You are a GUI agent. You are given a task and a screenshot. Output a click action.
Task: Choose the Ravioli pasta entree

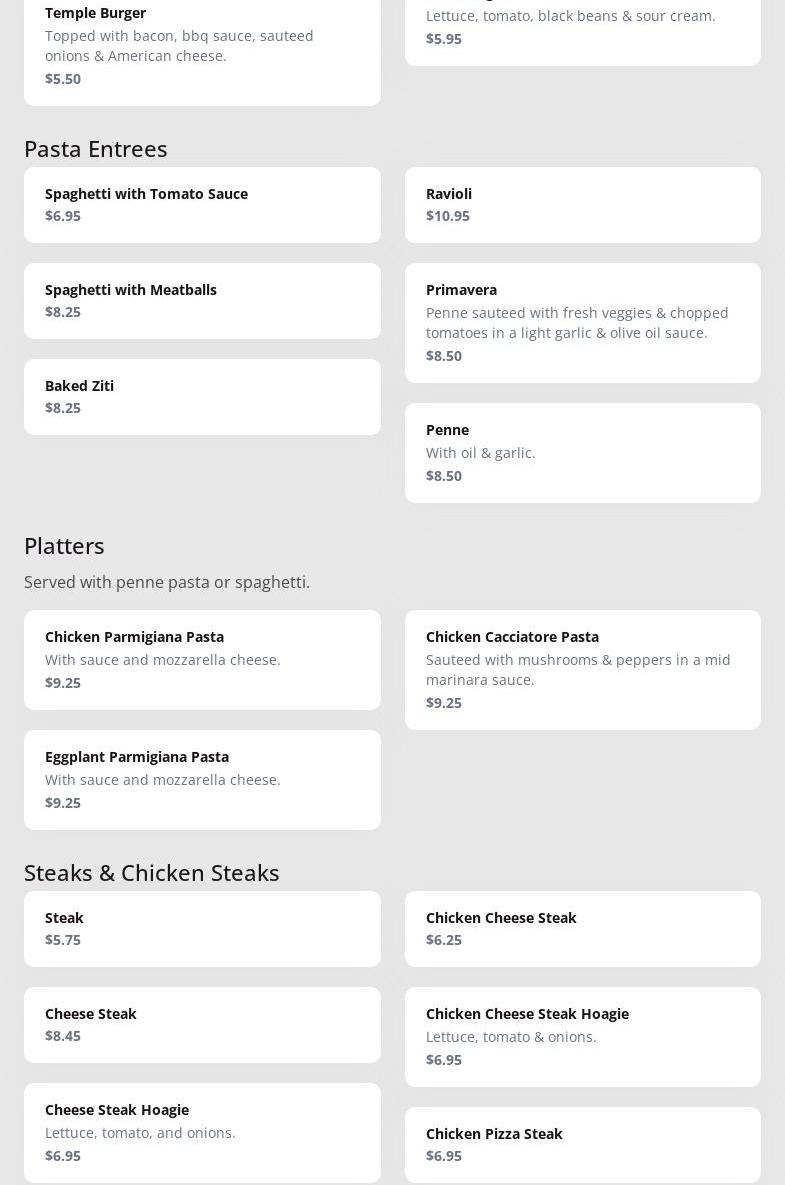(582, 204)
